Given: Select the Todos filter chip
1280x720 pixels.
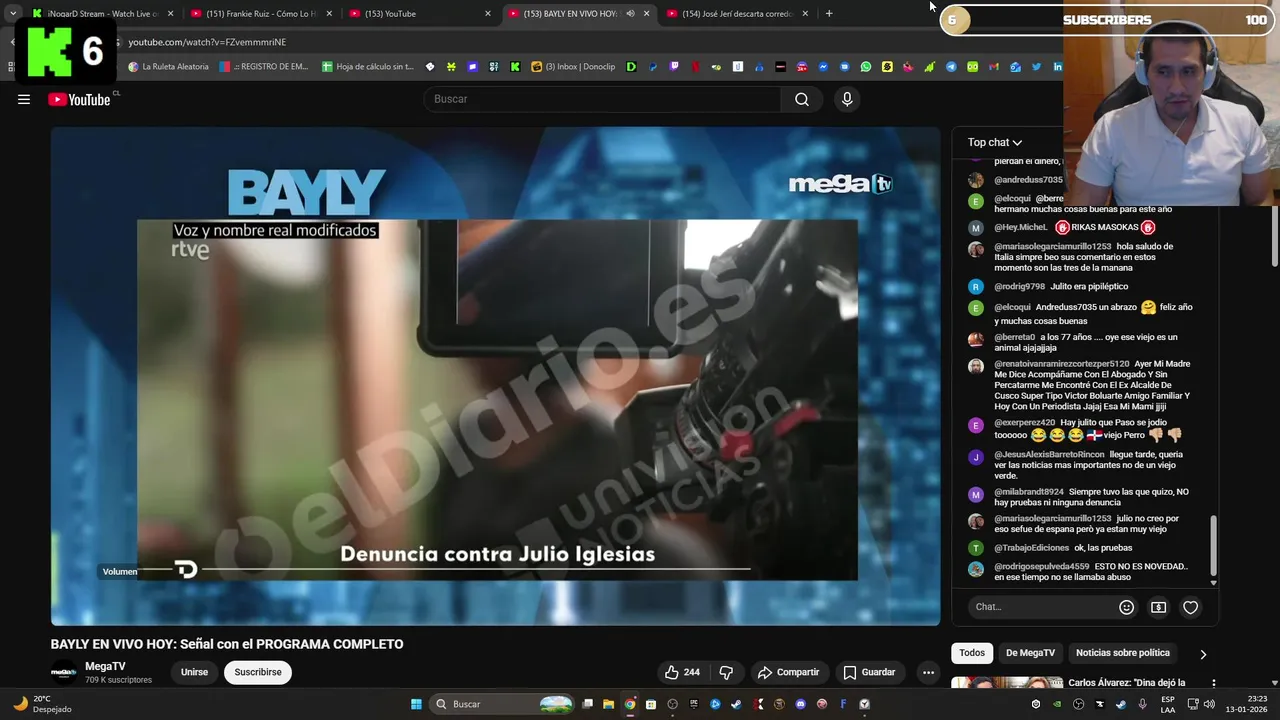Looking at the screenshot, I should (x=972, y=653).
